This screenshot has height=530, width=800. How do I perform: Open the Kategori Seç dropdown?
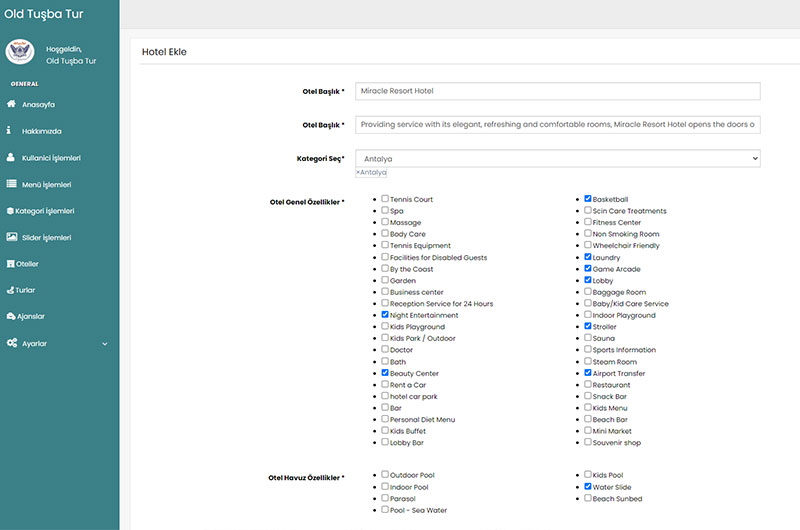point(557,158)
